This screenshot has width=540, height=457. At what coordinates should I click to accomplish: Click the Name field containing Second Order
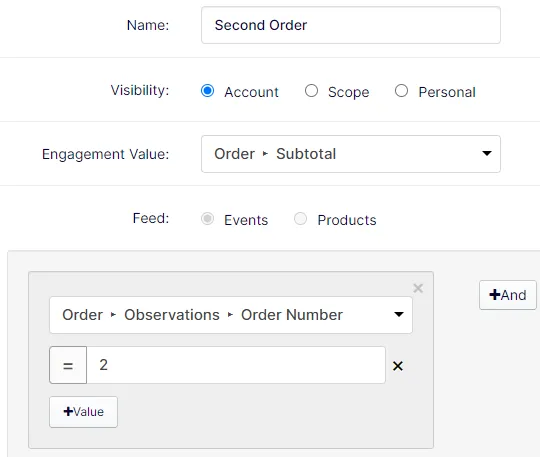(x=351, y=25)
